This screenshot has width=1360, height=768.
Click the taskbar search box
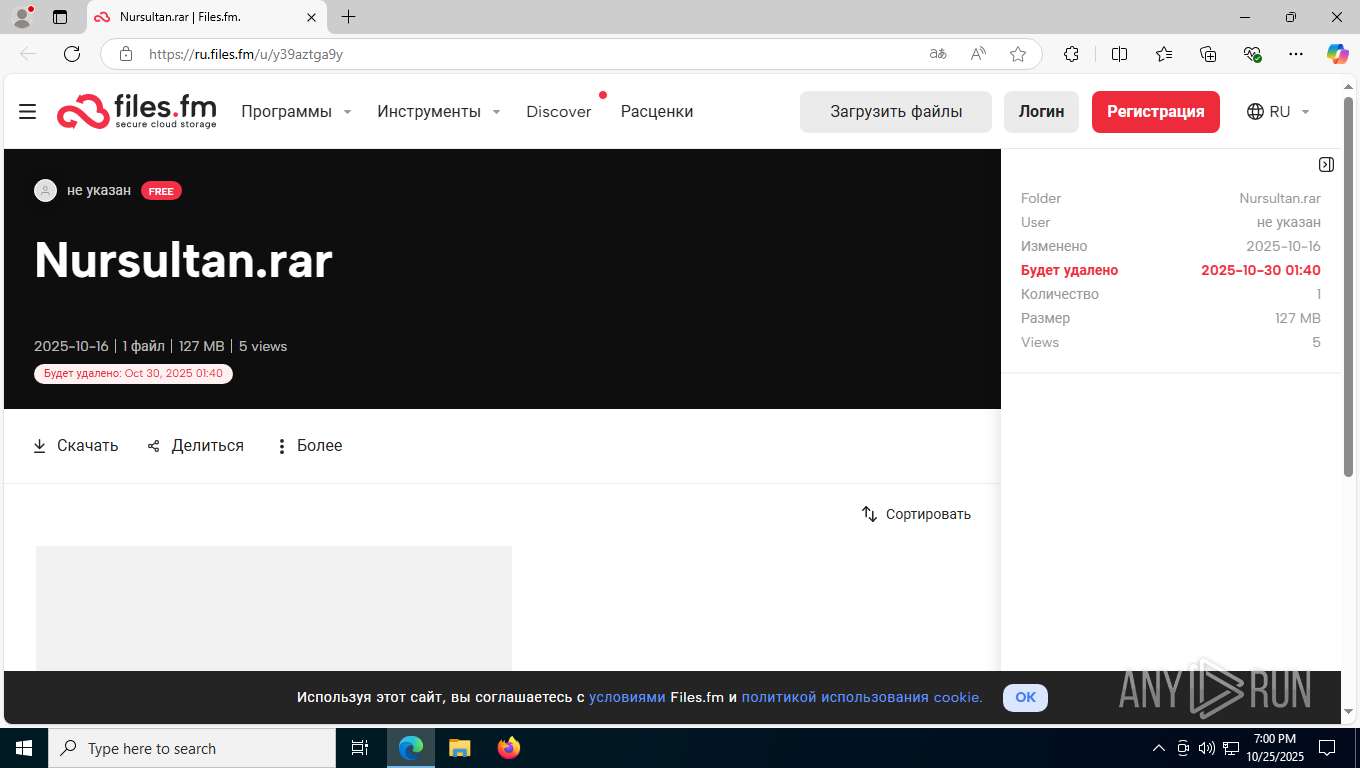click(x=192, y=748)
